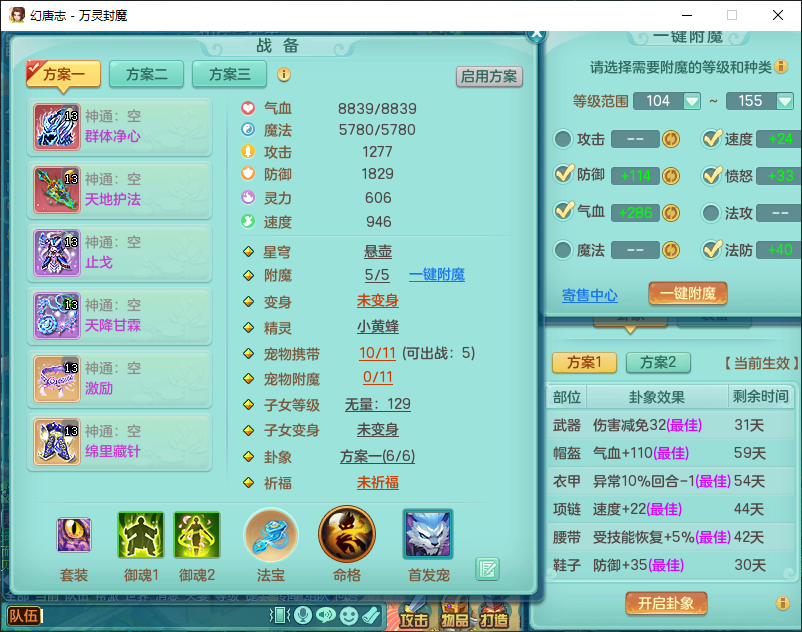Image resolution: width=802 pixels, height=632 pixels.
Task: Click the 10/11 pet carry link
Action: click(x=377, y=353)
